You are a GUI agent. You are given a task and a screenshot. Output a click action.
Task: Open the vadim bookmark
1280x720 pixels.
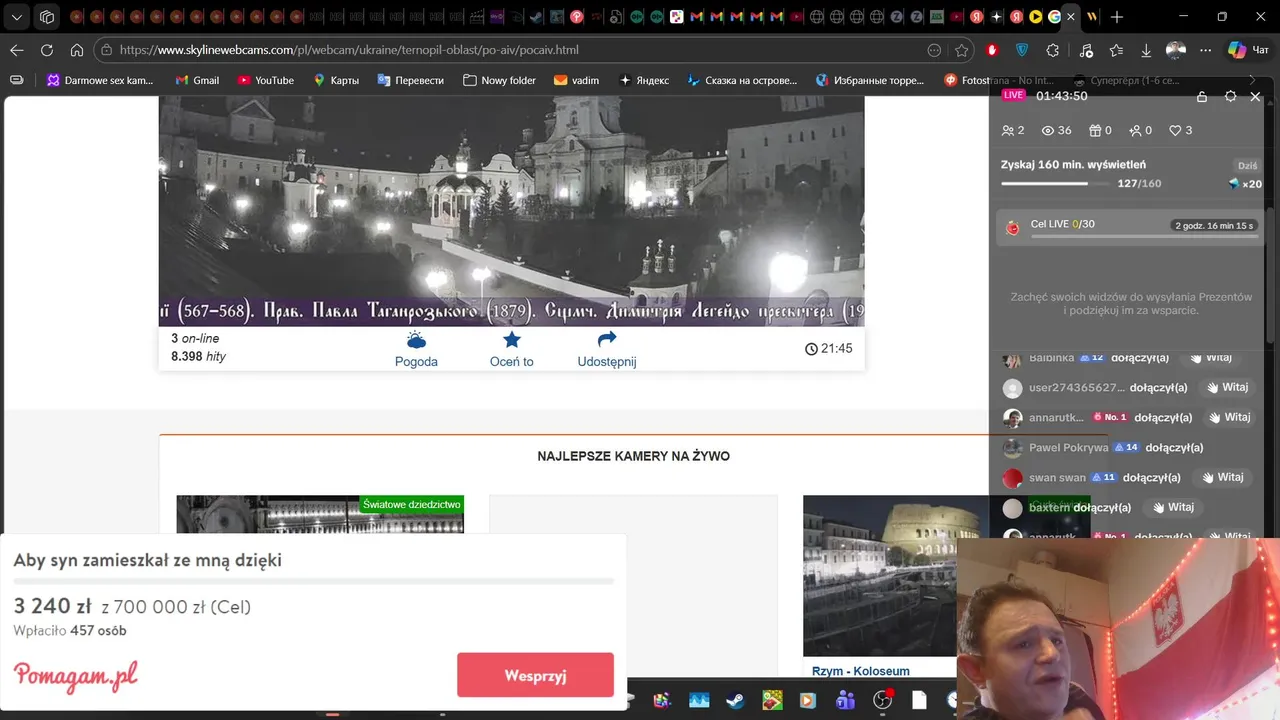pyautogui.click(x=577, y=80)
